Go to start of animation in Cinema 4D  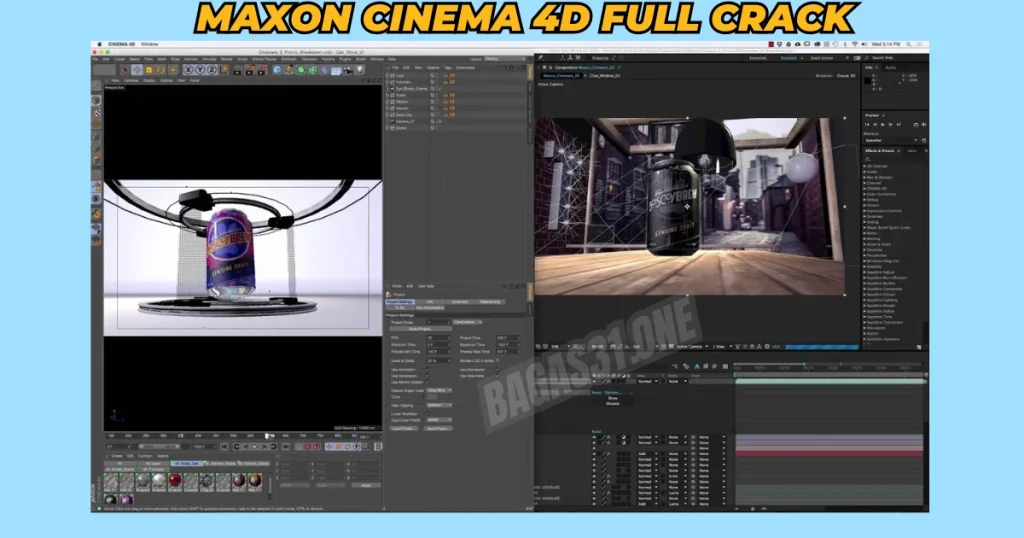[x=224, y=447]
